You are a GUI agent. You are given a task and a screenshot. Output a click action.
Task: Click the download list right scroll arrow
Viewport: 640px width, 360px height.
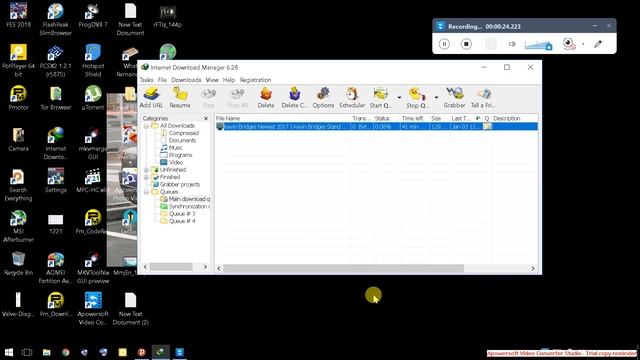pos(533,269)
